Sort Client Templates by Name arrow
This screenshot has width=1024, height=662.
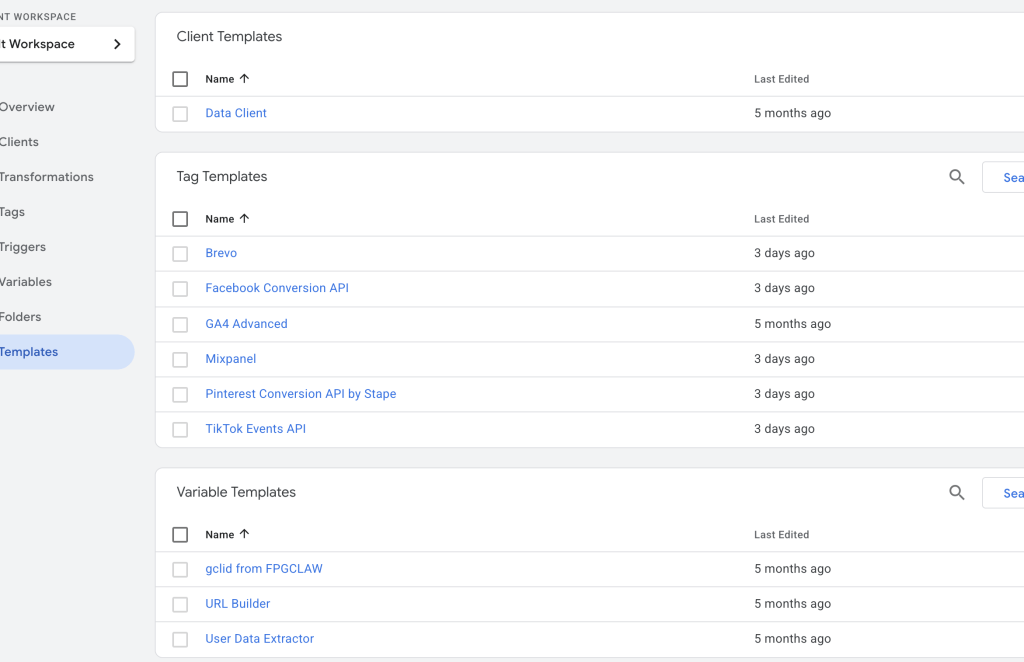pos(244,78)
